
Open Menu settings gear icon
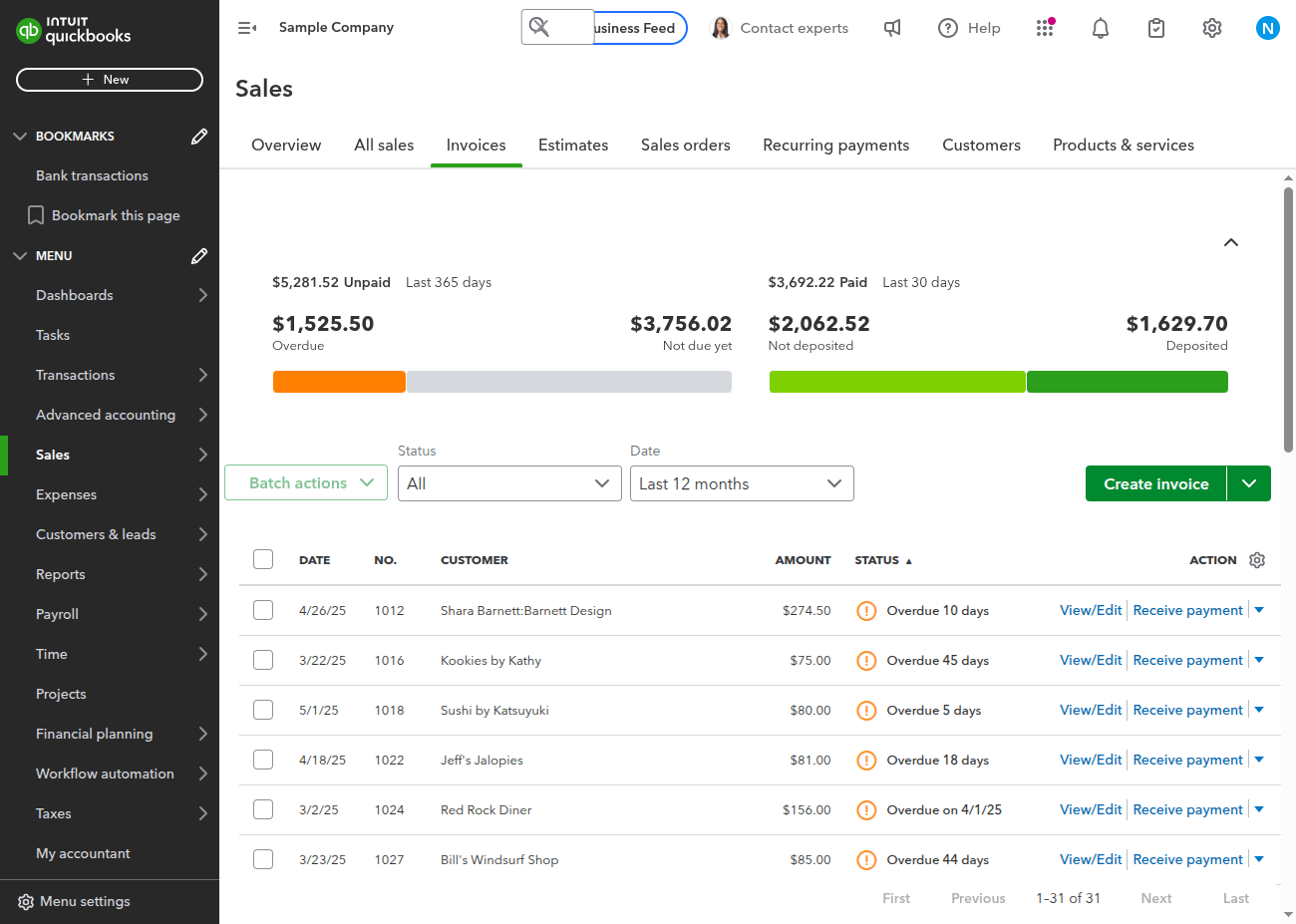(26, 902)
